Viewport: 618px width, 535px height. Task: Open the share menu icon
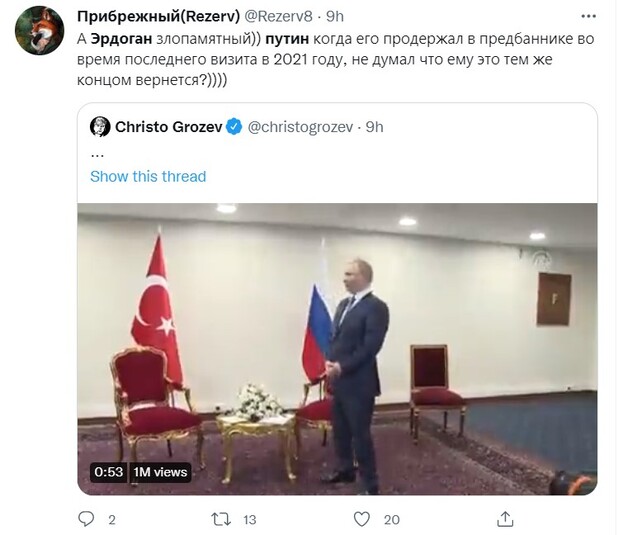point(506,518)
